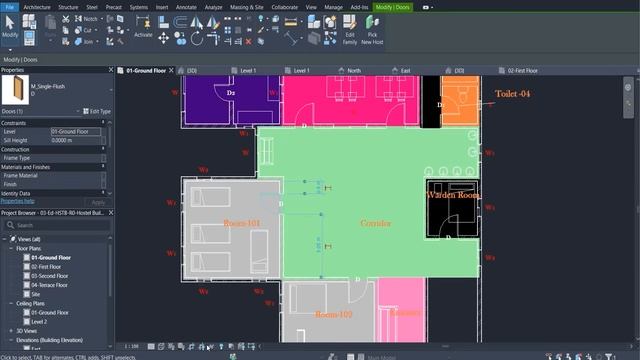Open 03-Second Floor in Floor Plans
This screenshot has width=640, height=360.
(x=49, y=276)
